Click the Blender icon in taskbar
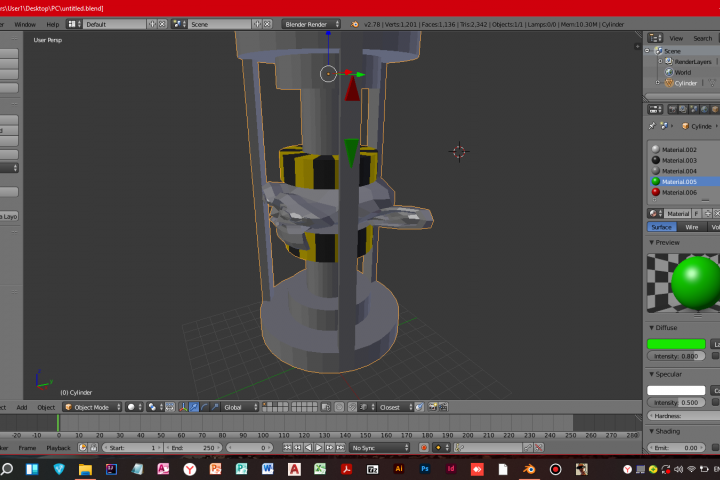Viewport: 720px width, 480px height. click(529, 469)
